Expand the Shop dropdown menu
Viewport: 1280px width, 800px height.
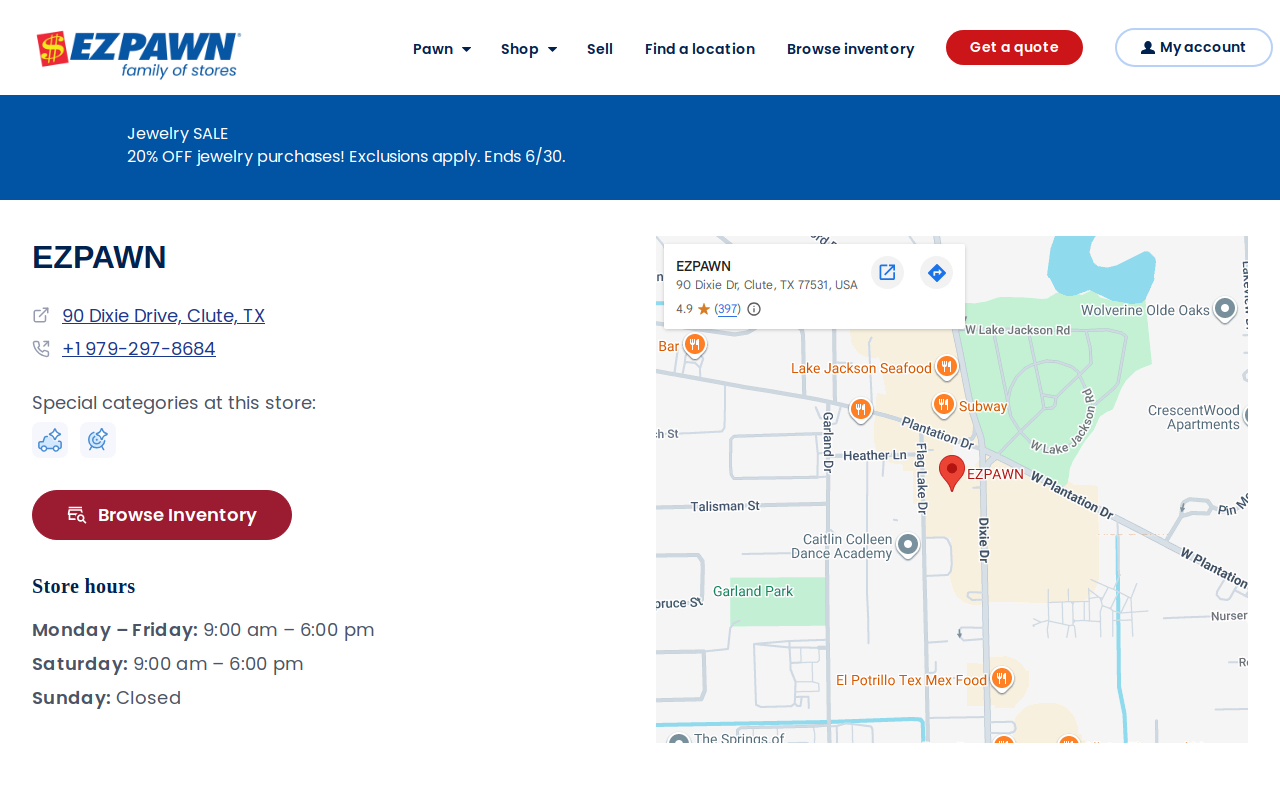[x=529, y=49]
